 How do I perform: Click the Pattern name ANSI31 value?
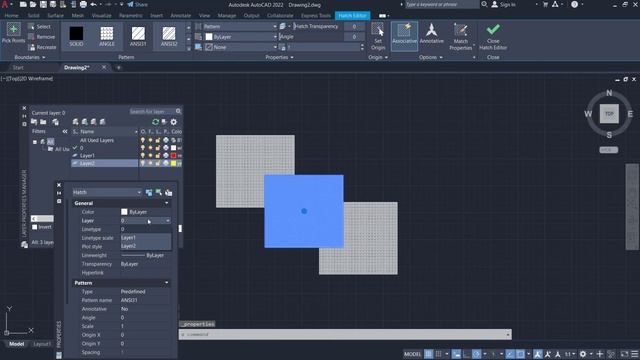129,300
